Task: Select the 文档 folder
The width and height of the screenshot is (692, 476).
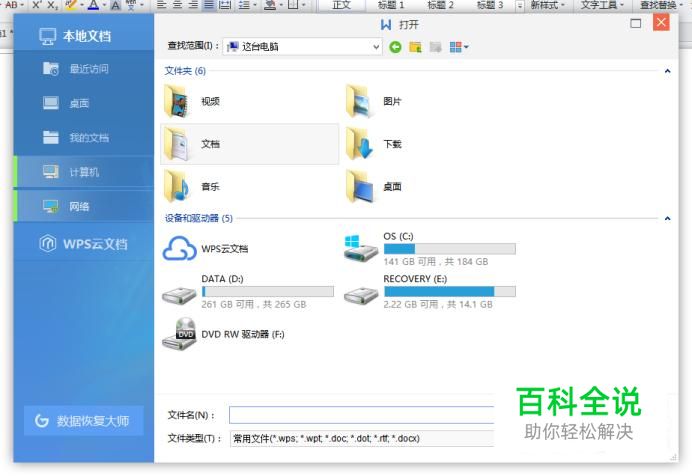Action: coord(249,144)
